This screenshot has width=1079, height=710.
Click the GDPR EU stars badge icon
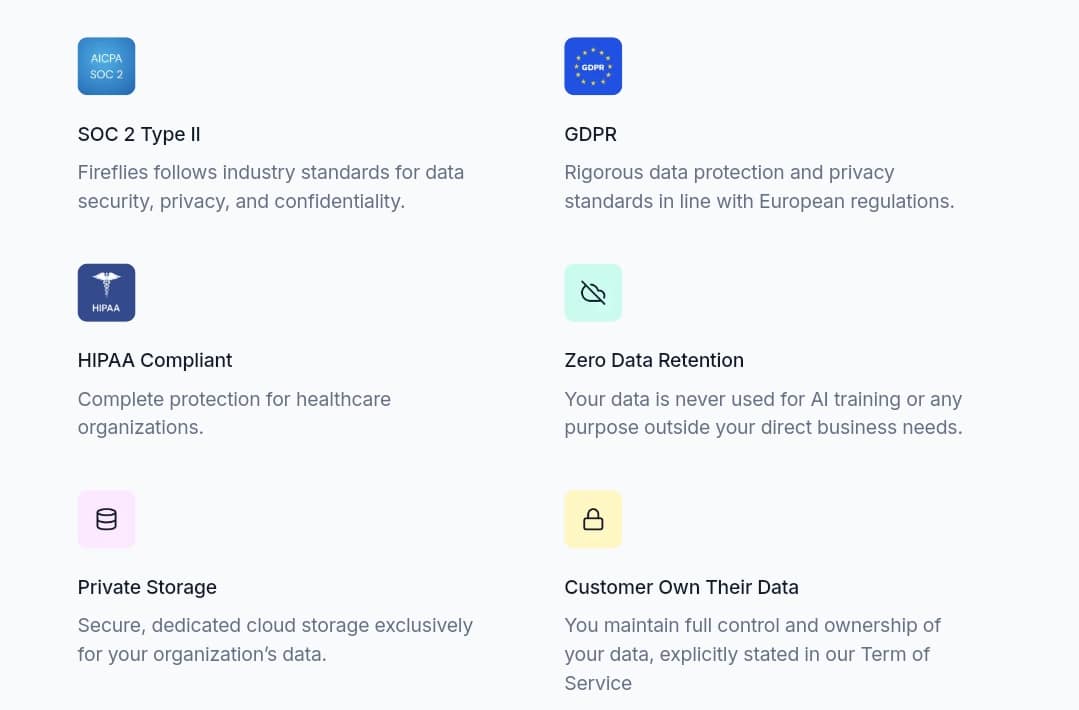[592, 66]
